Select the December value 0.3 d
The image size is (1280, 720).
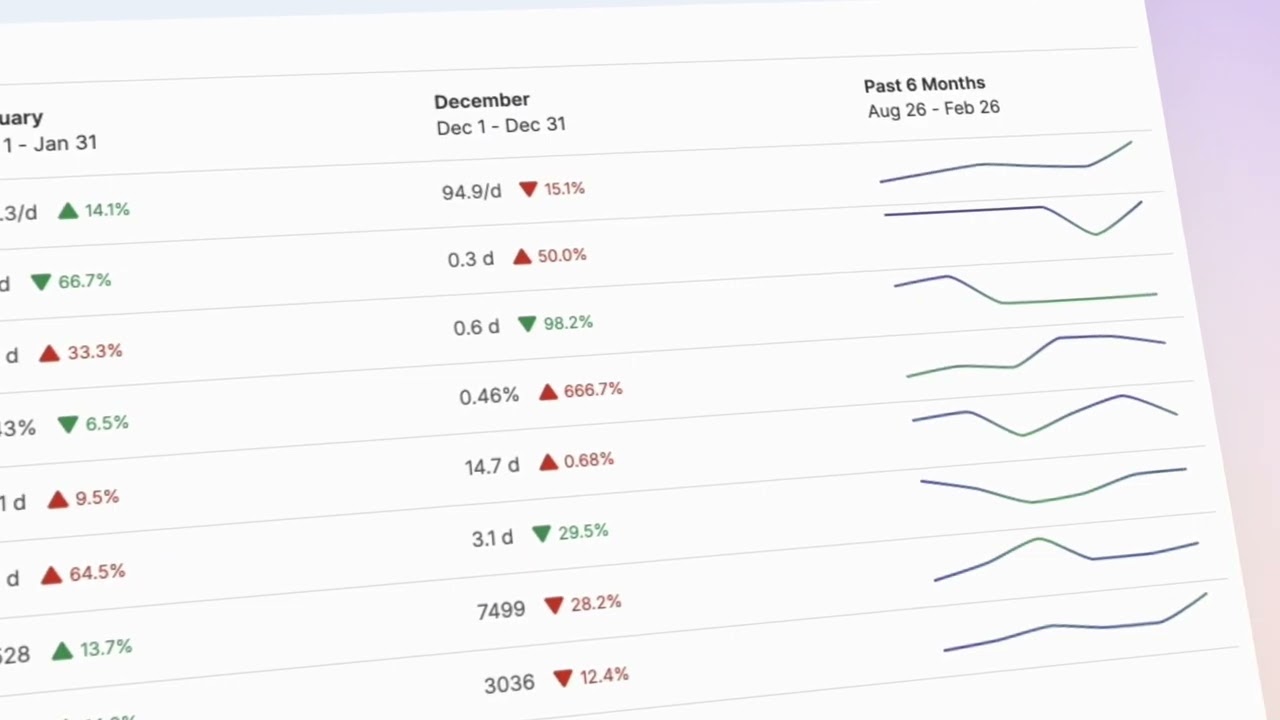click(x=471, y=260)
